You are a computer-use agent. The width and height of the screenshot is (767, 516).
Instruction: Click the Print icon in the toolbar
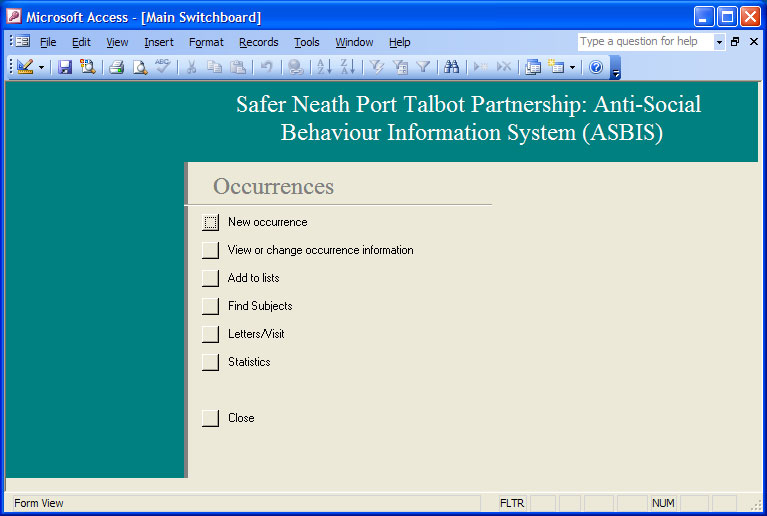pos(116,67)
